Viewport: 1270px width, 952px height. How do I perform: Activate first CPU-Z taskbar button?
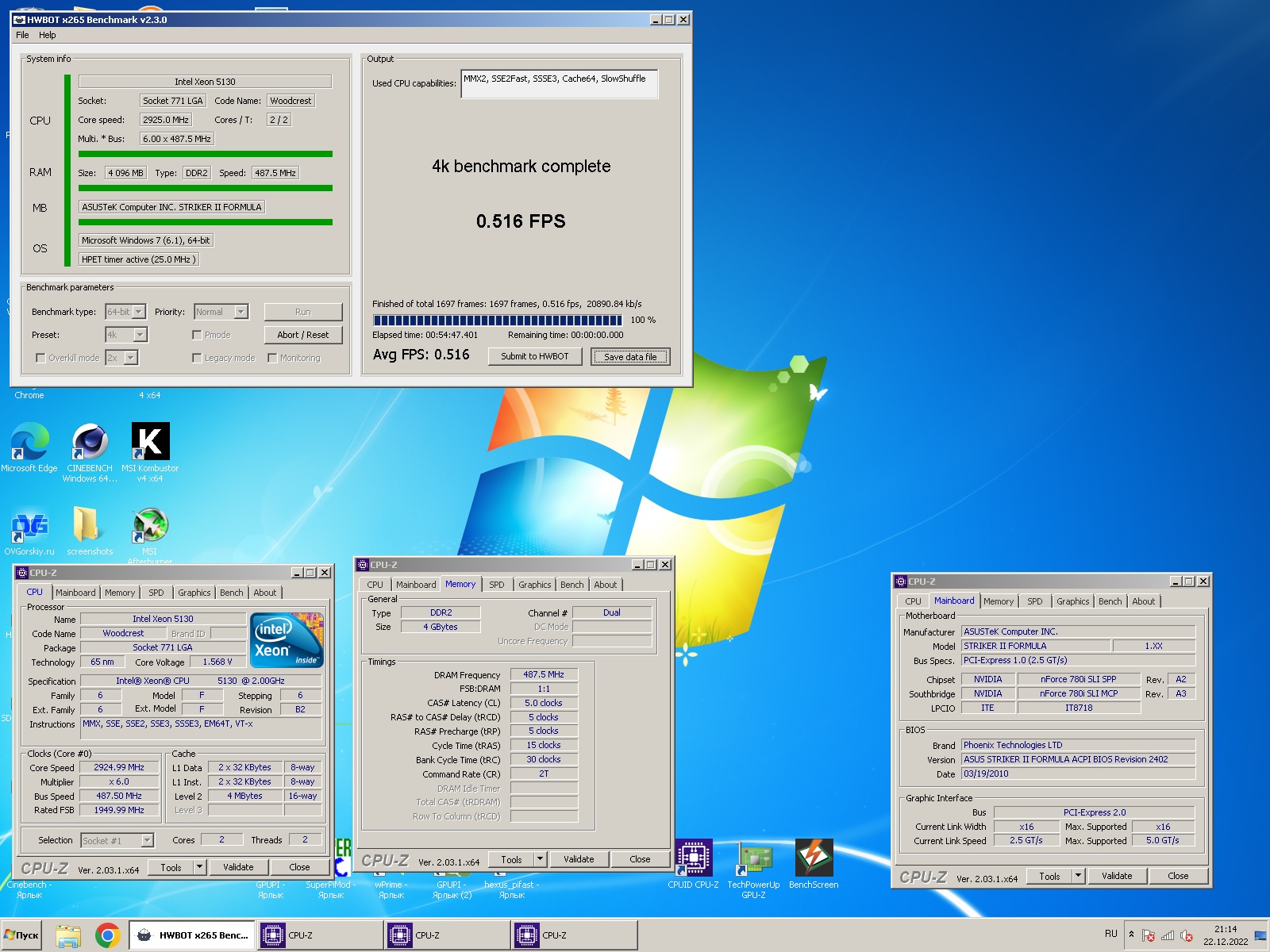pyautogui.click(x=320, y=935)
